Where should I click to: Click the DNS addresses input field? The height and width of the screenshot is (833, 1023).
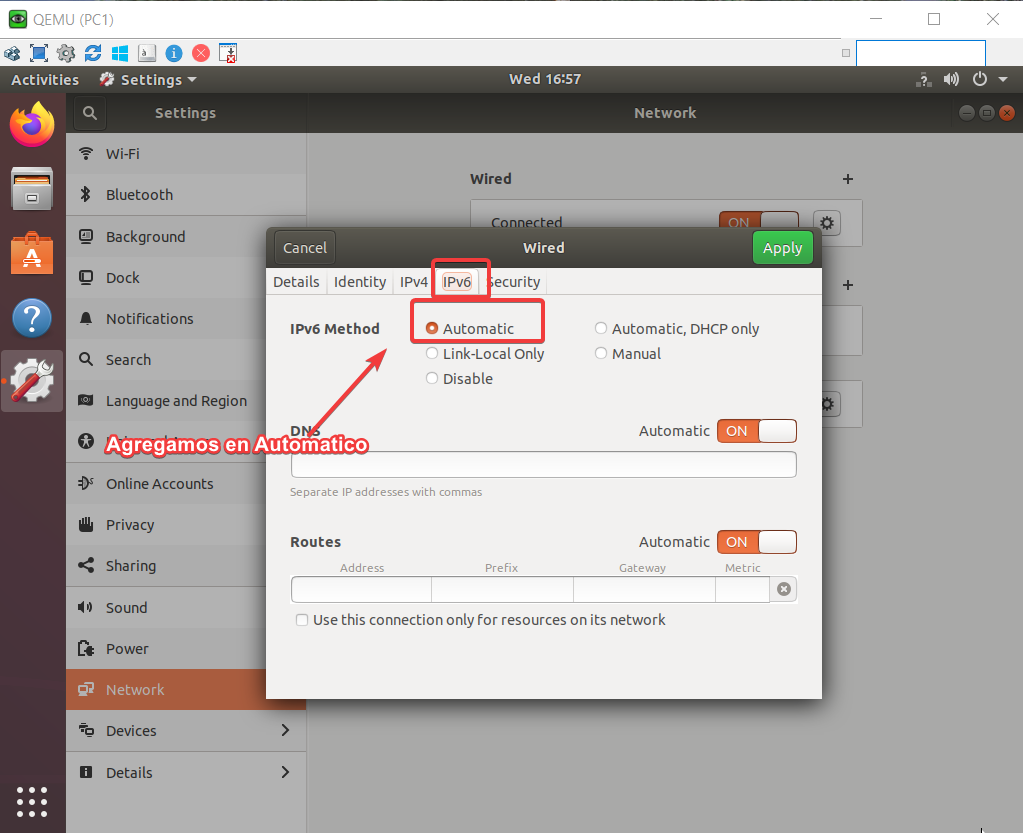tap(543, 465)
